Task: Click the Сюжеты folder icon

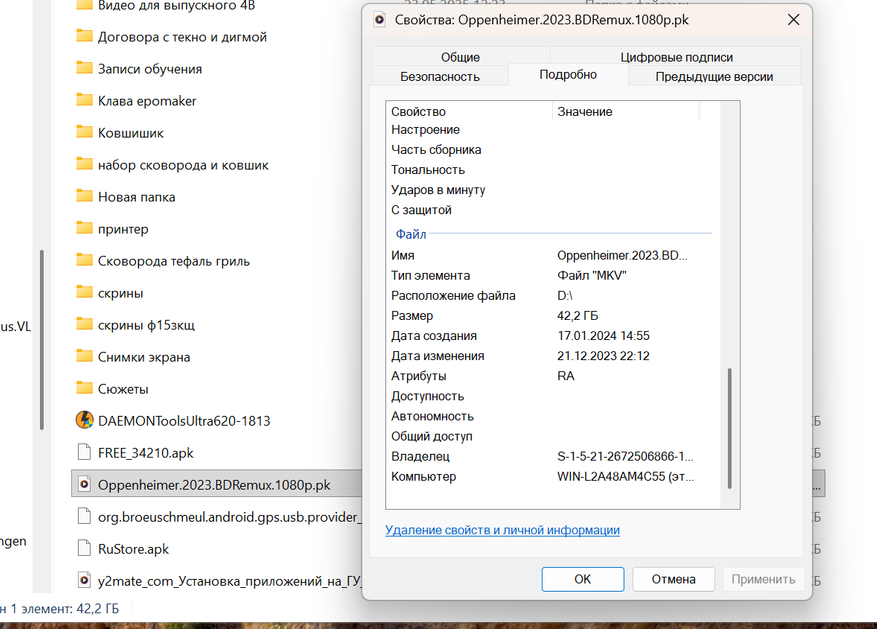Action: point(84,388)
